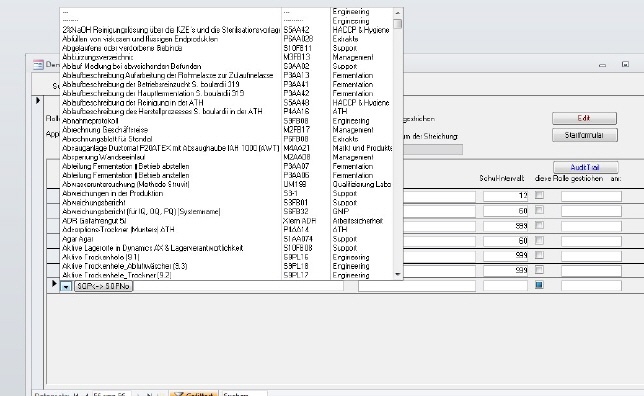Click 'Qualifizierung Labo' department cell
This screenshot has width=644, height=396.
point(361,184)
